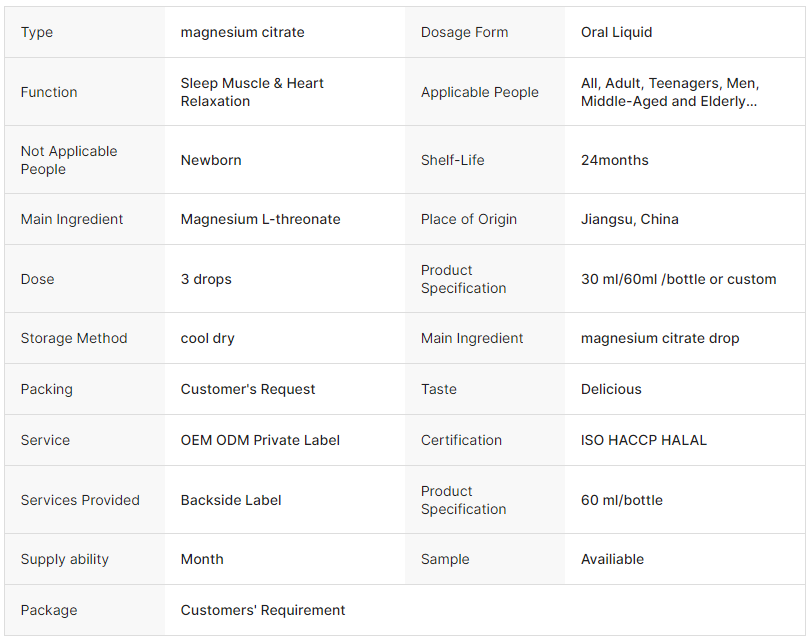
Task: Click the 'Newborn' cell
Action: (211, 160)
